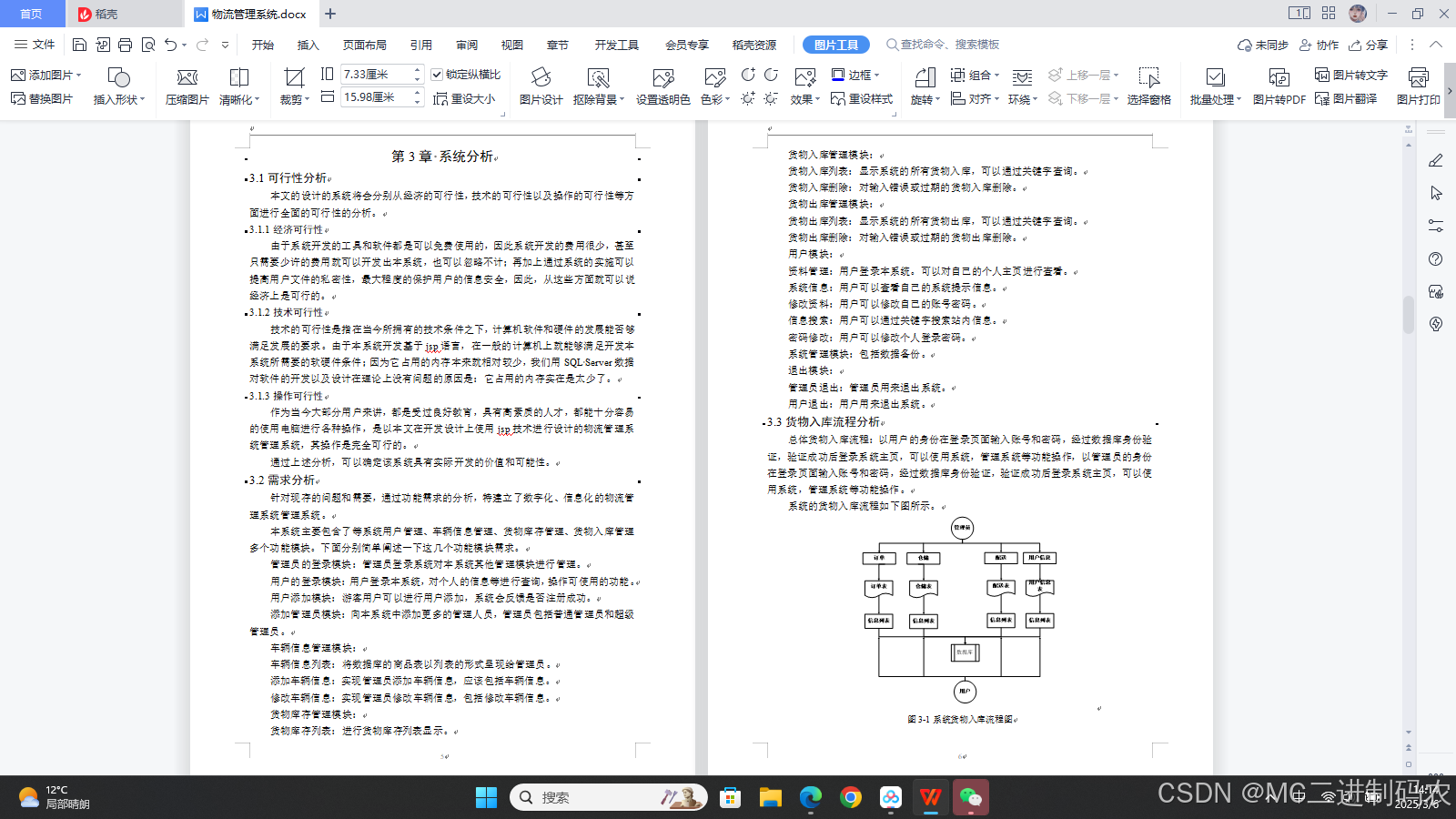The height and width of the screenshot is (819, 1456).
Task: Click the command search box
Action: point(944,45)
